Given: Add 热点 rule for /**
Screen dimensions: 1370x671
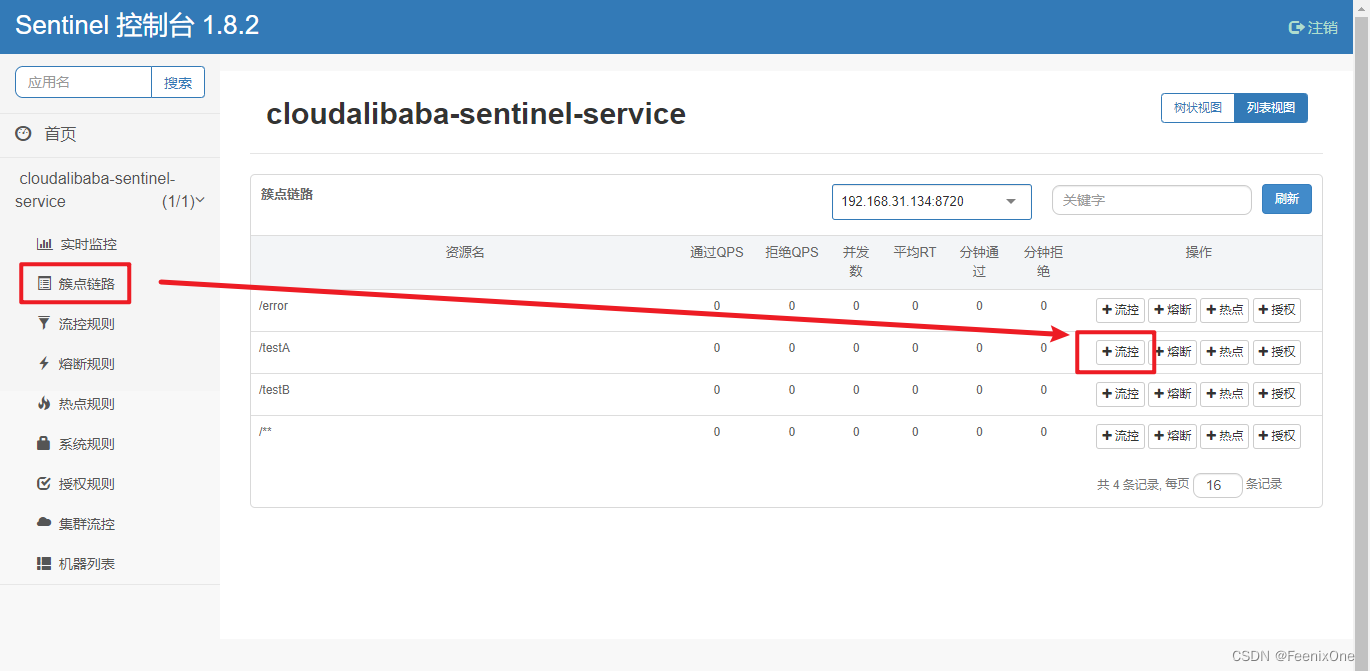Looking at the screenshot, I should pyautogui.click(x=1224, y=436).
